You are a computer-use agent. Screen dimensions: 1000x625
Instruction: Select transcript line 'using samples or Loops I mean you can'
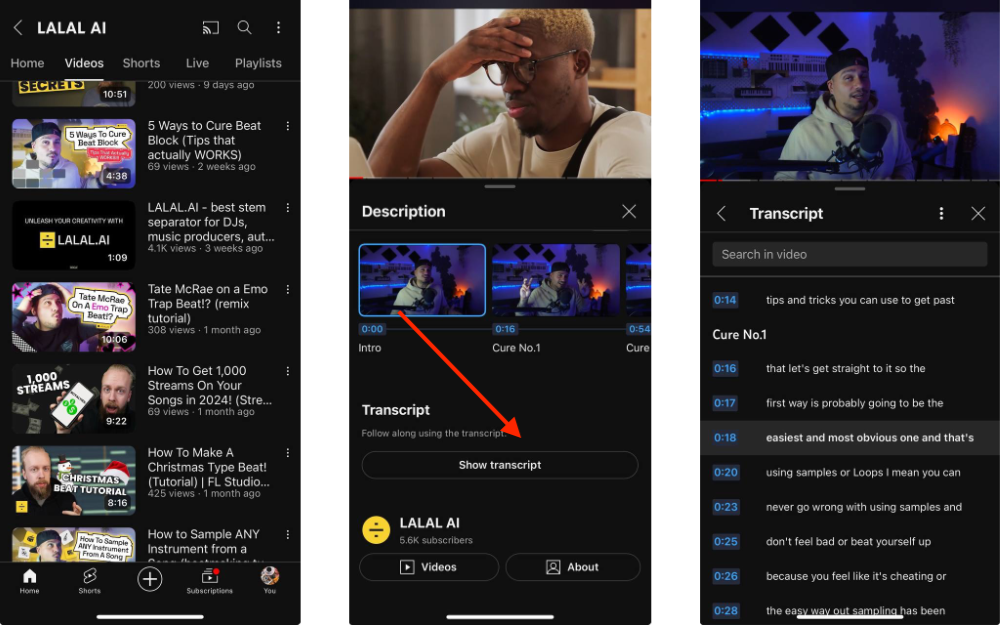(863, 473)
